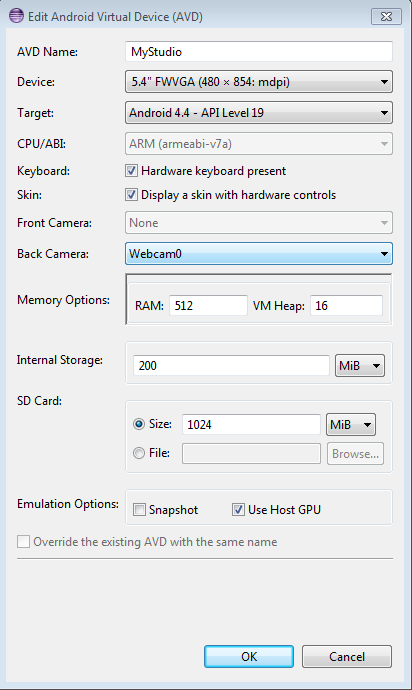
Task: Close the Edit AVD dialog
Action: point(386,16)
